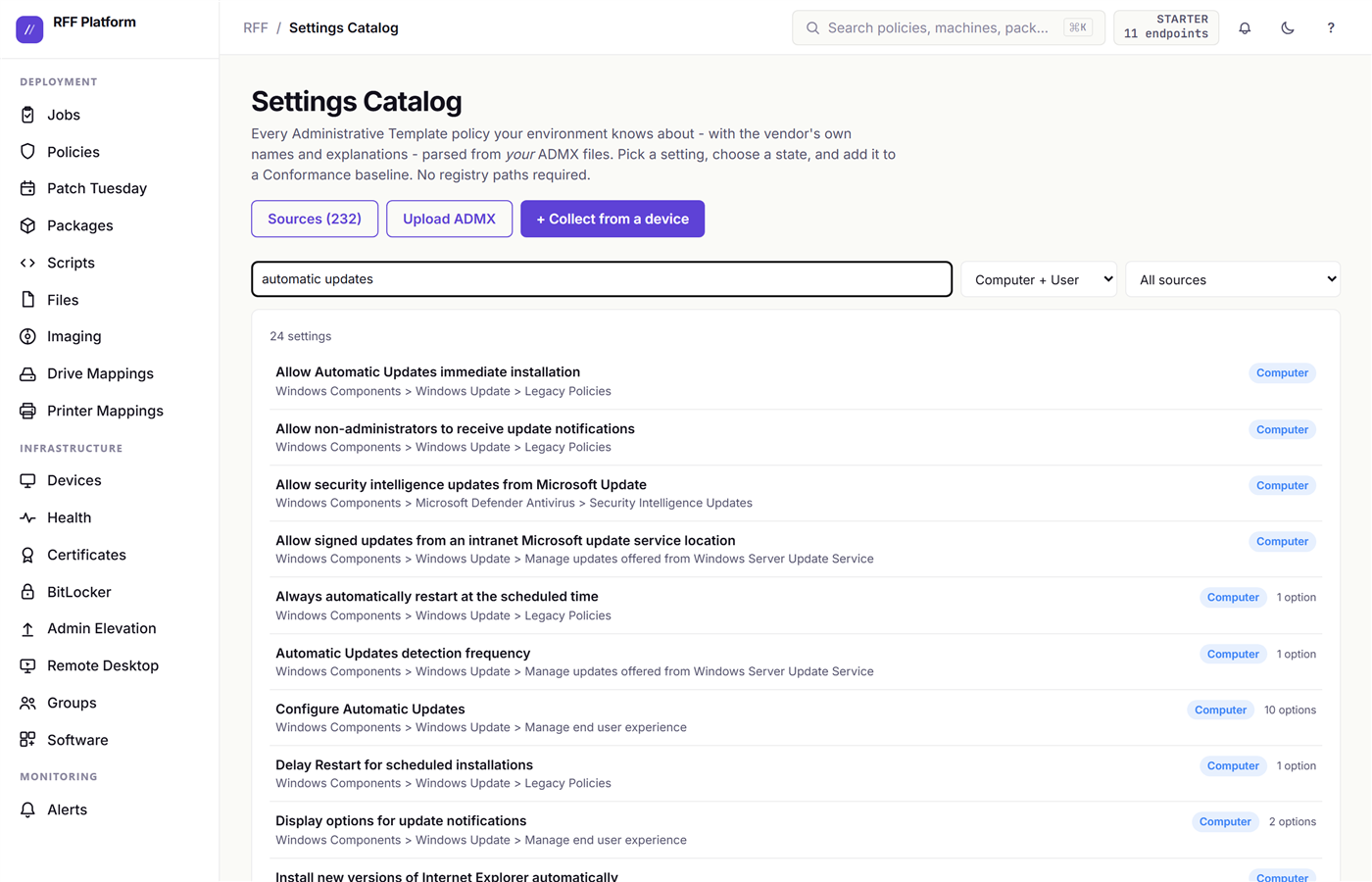
Task: Select Always automatically restart at scheduled time
Action: click(x=796, y=606)
